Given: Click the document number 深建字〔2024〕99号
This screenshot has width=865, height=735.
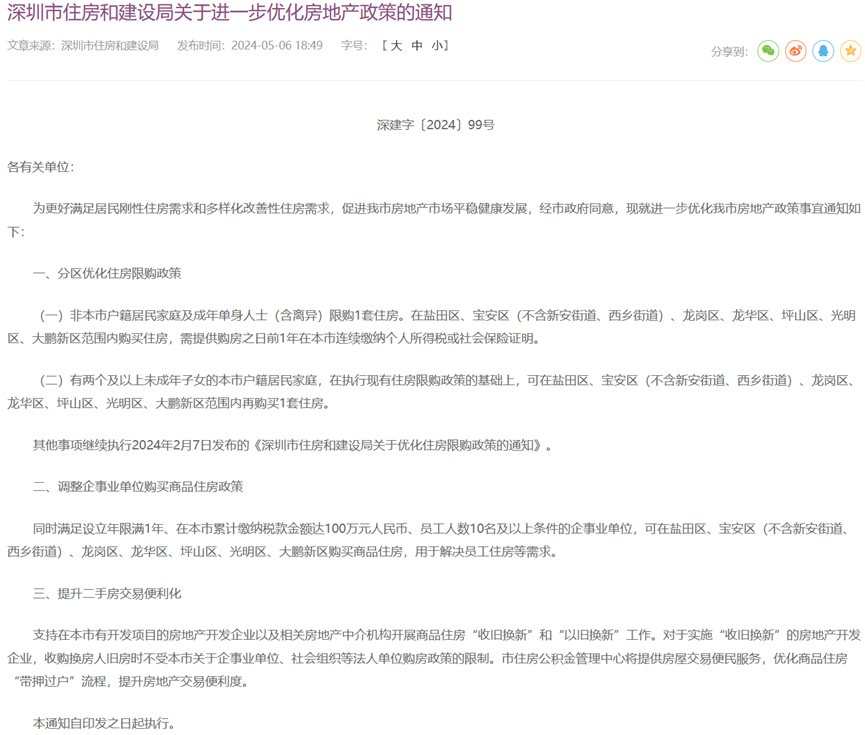Looking at the screenshot, I should click(x=436, y=125).
